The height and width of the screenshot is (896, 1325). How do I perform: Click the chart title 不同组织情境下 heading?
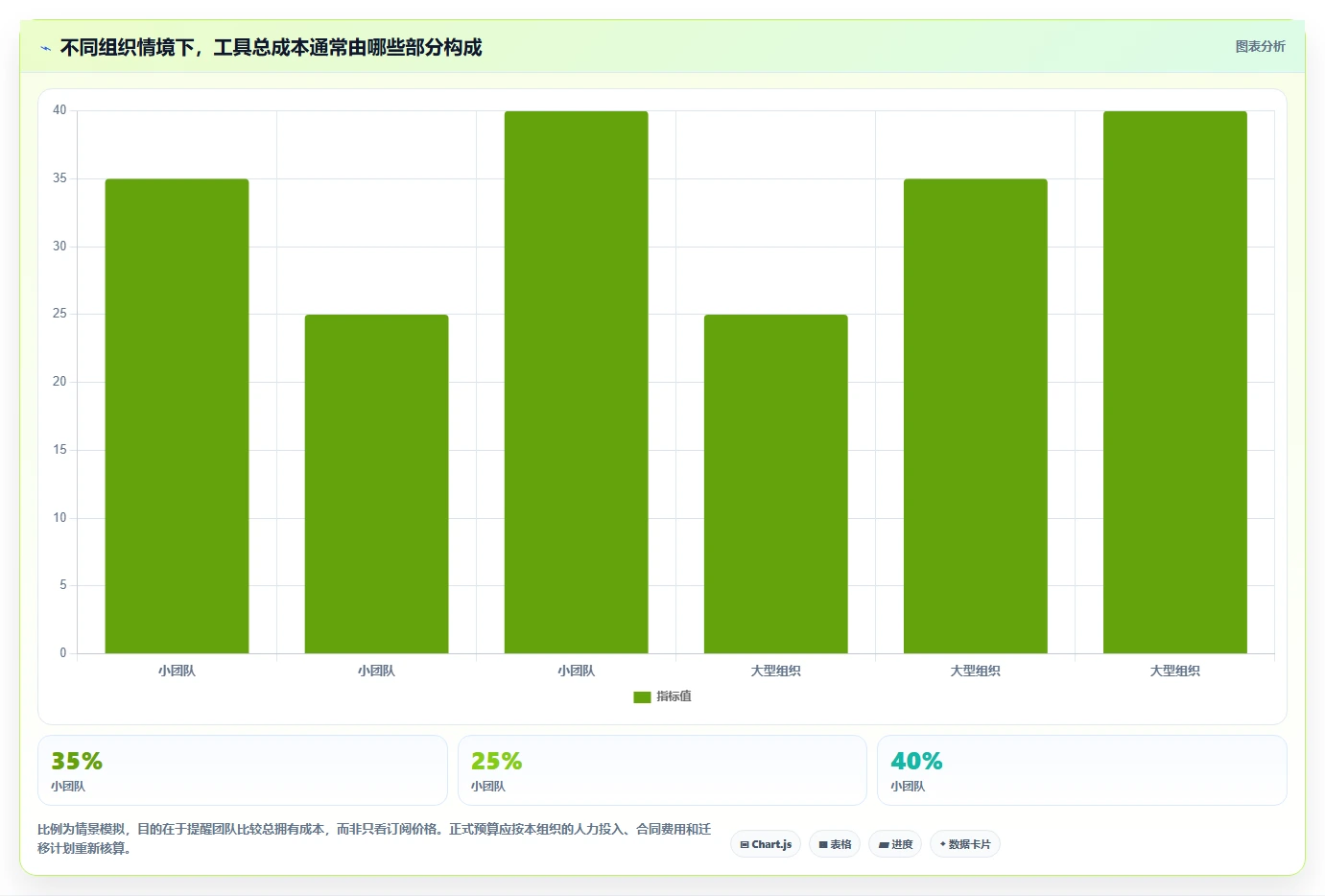tap(271, 48)
